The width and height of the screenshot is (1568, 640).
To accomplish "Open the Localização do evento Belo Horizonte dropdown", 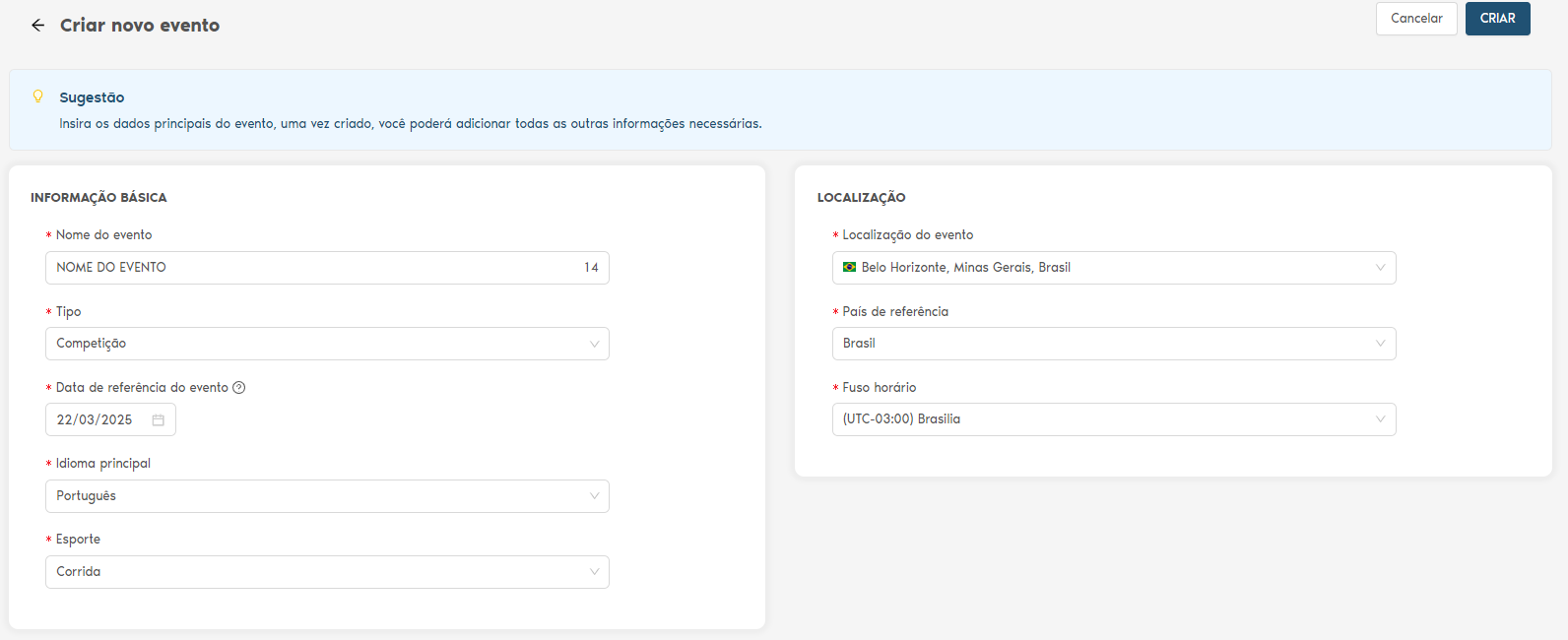I will click(1113, 268).
